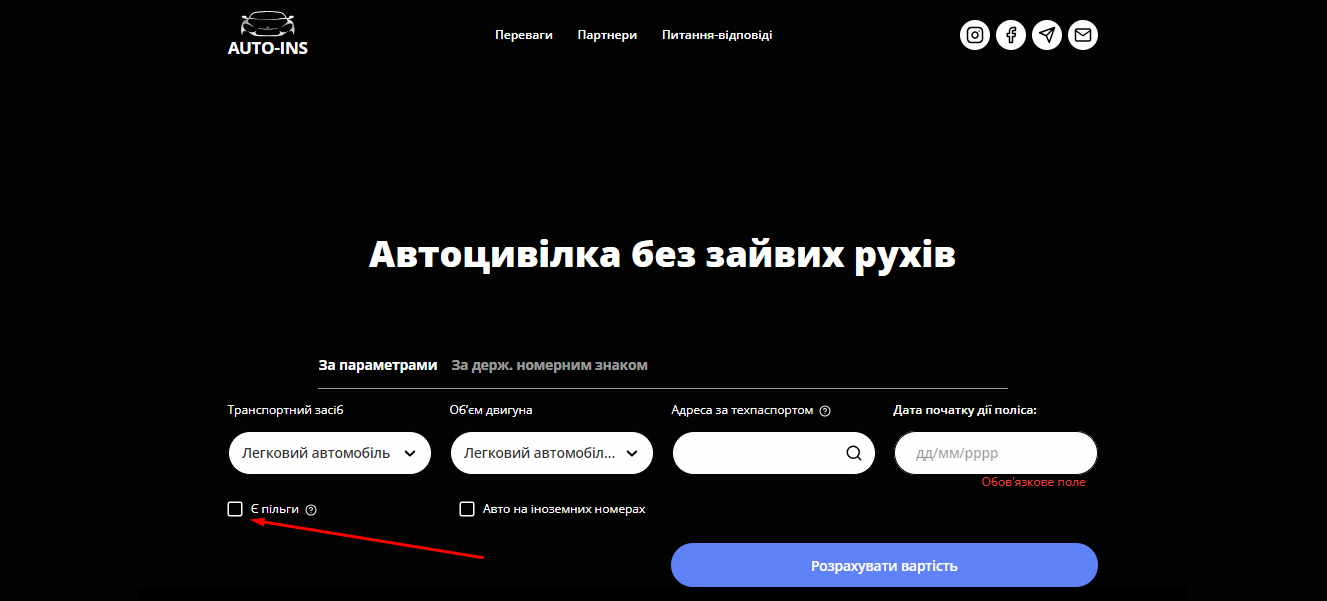Image resolution: width=1327 pixels, height=601 pixels.
Task: Open Питання-відповіді page
Action: 717,35
